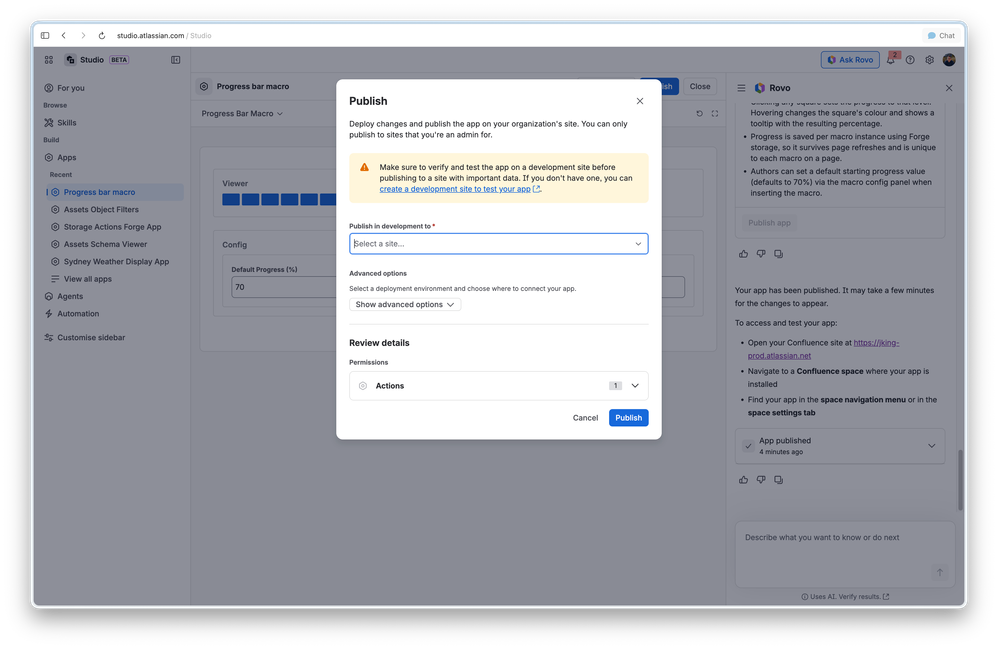Click the disabled Publish app button

click(x=769, y=223)
